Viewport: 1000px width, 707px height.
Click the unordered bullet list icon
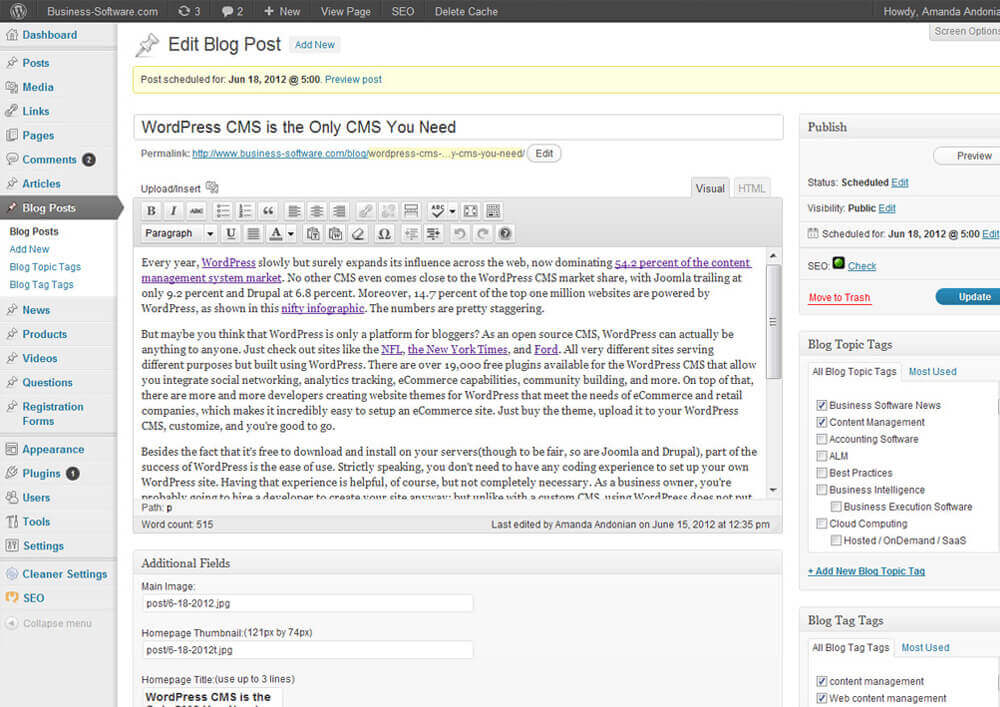[x=222, y=211]
